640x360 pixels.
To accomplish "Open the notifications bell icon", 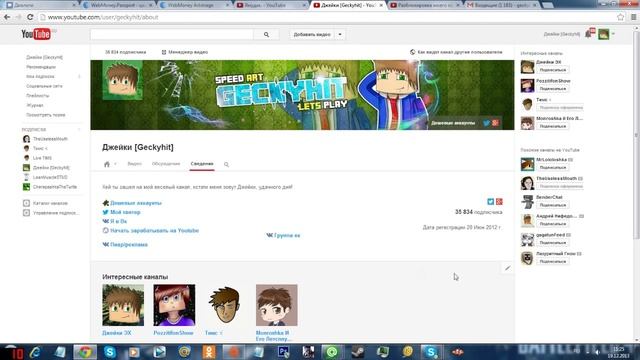I will (x=589, y=34).
